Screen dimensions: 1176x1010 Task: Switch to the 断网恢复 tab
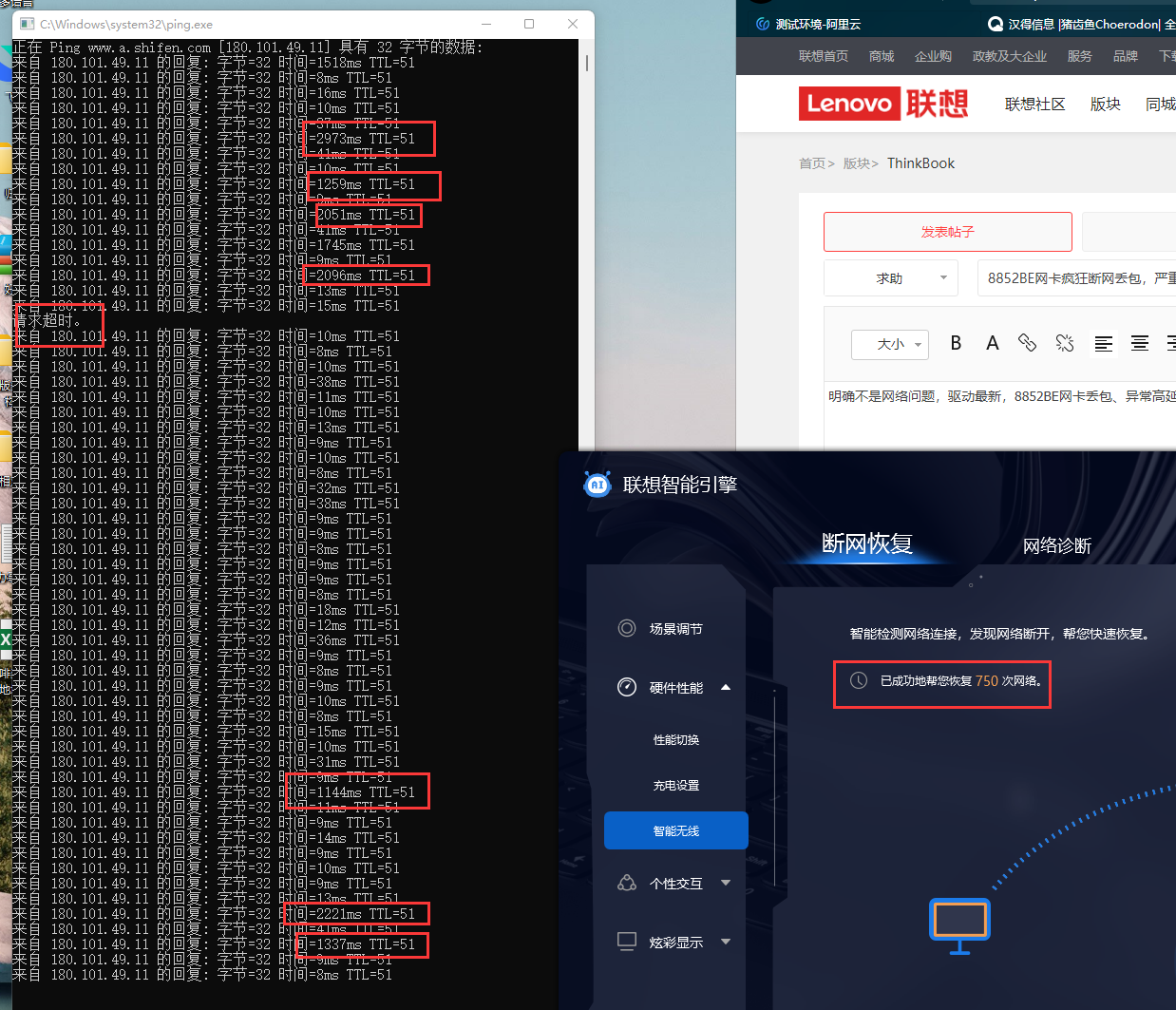click(x=866, y=543)
